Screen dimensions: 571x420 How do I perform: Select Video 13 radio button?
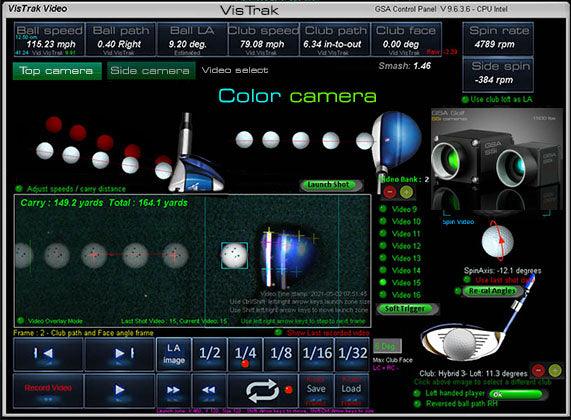point(383,258)
